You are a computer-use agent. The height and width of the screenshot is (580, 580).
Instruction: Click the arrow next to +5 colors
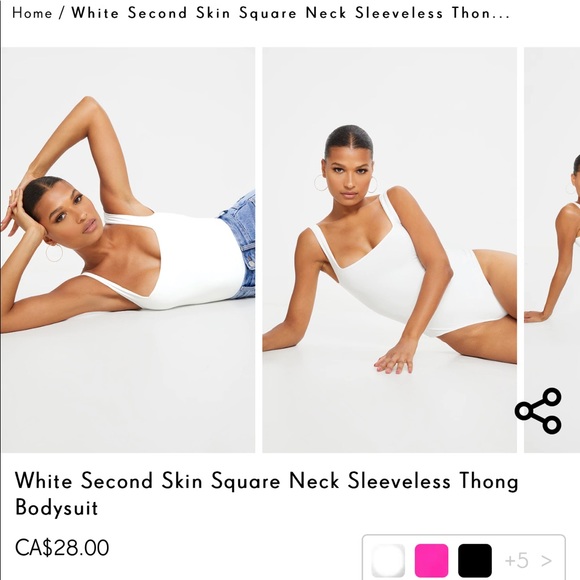[547, 561]
